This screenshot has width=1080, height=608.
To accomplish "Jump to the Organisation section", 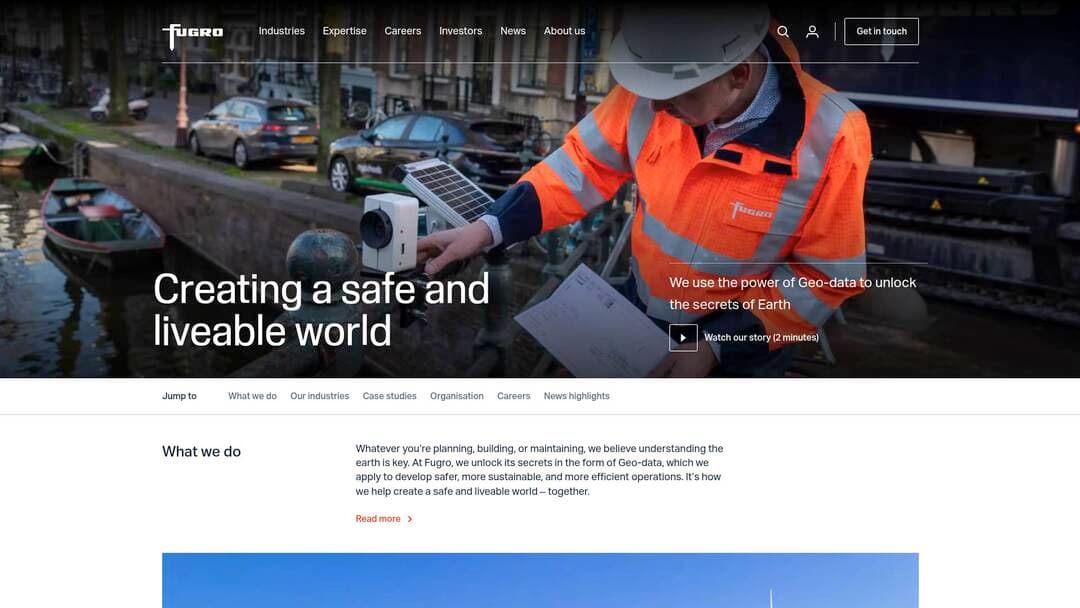I will click(456, 395).
